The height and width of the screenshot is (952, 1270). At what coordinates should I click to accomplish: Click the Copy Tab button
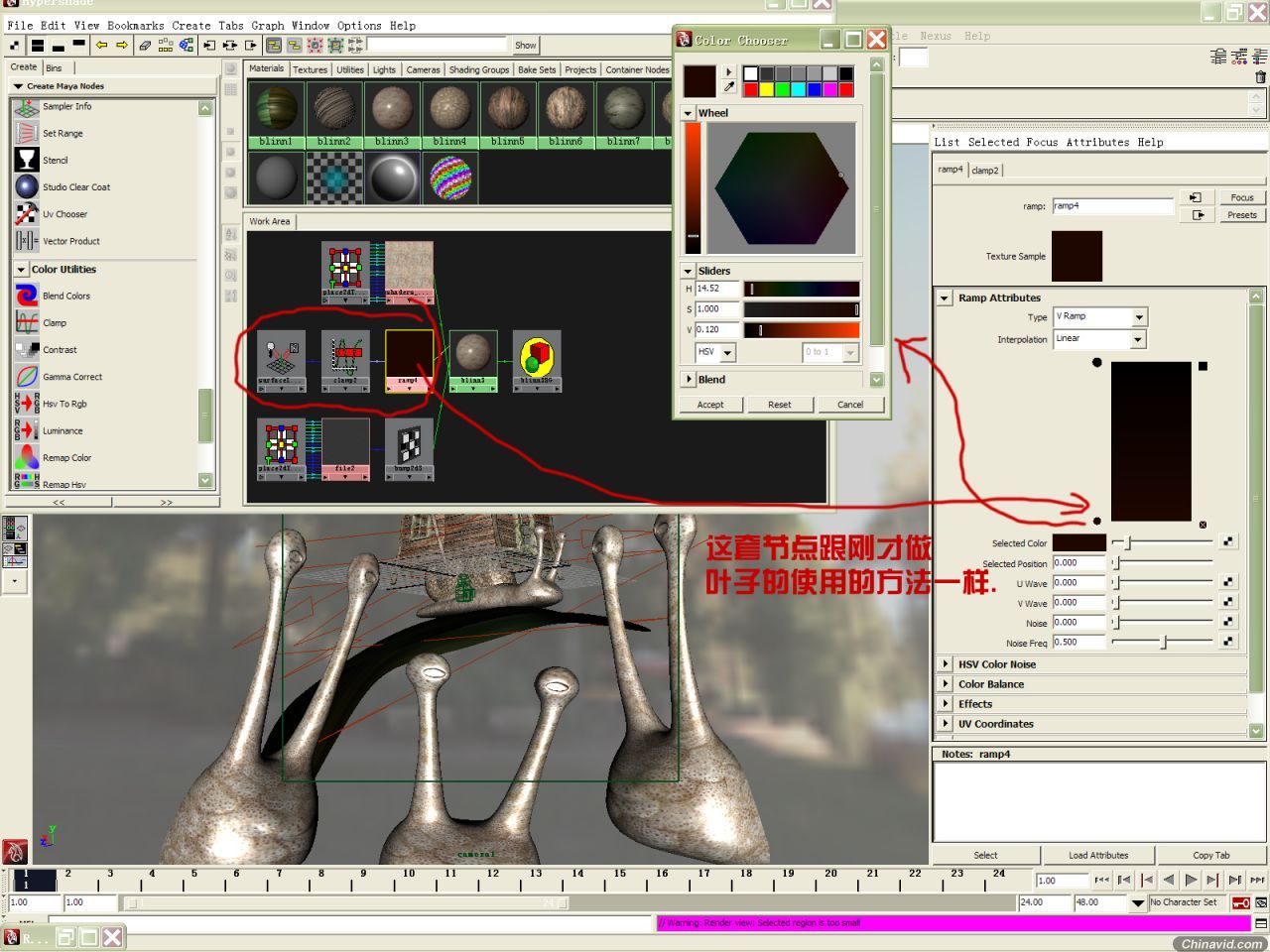click(x=1211, y=855)
